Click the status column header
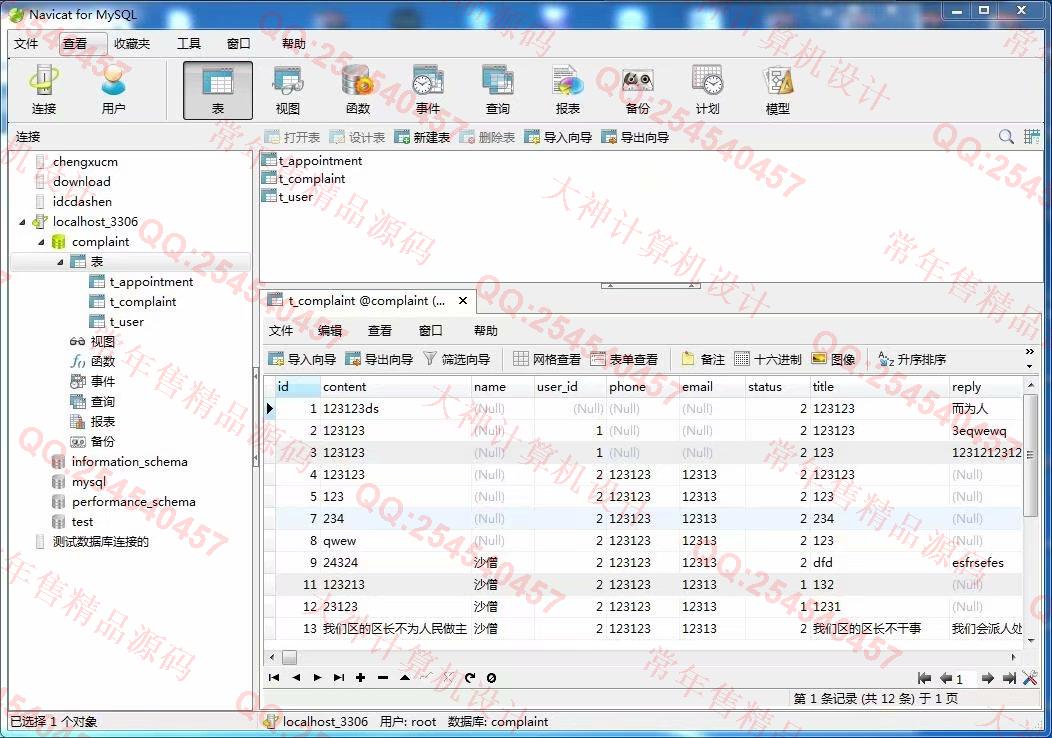Screen dimensions: 1052x738 coord(778,386)
